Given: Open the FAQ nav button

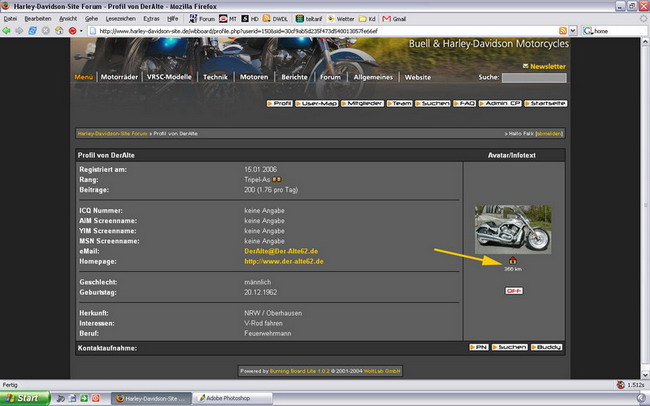Looking at the screenshot, I should click(467, 103).
